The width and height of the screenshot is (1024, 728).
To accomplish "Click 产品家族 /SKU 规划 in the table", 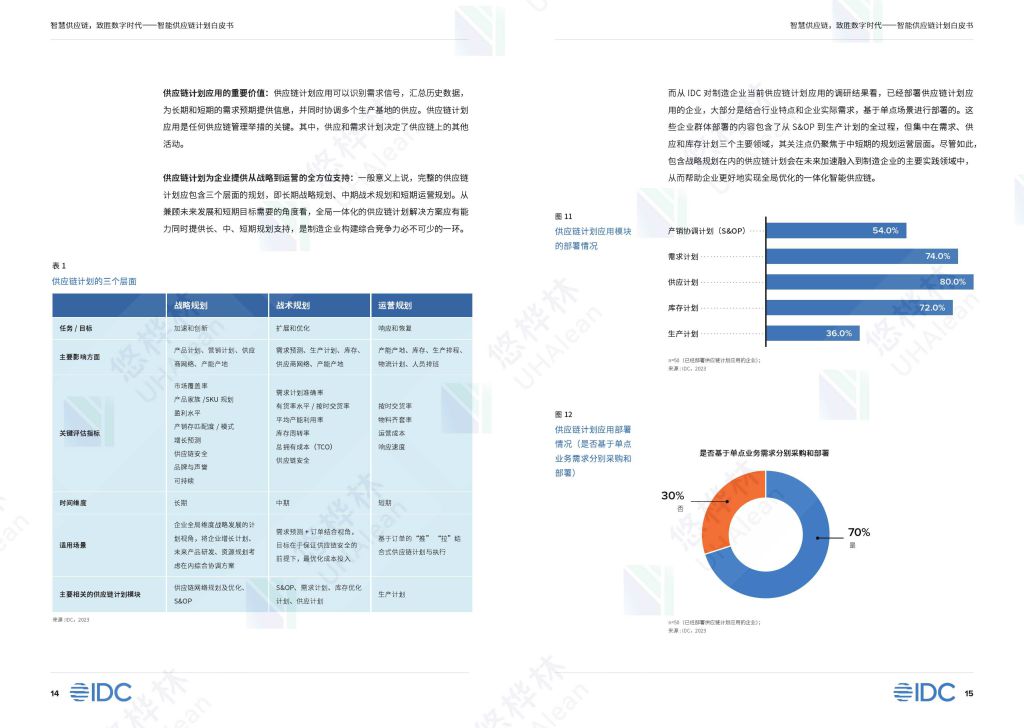I will [x=203, y=400].
